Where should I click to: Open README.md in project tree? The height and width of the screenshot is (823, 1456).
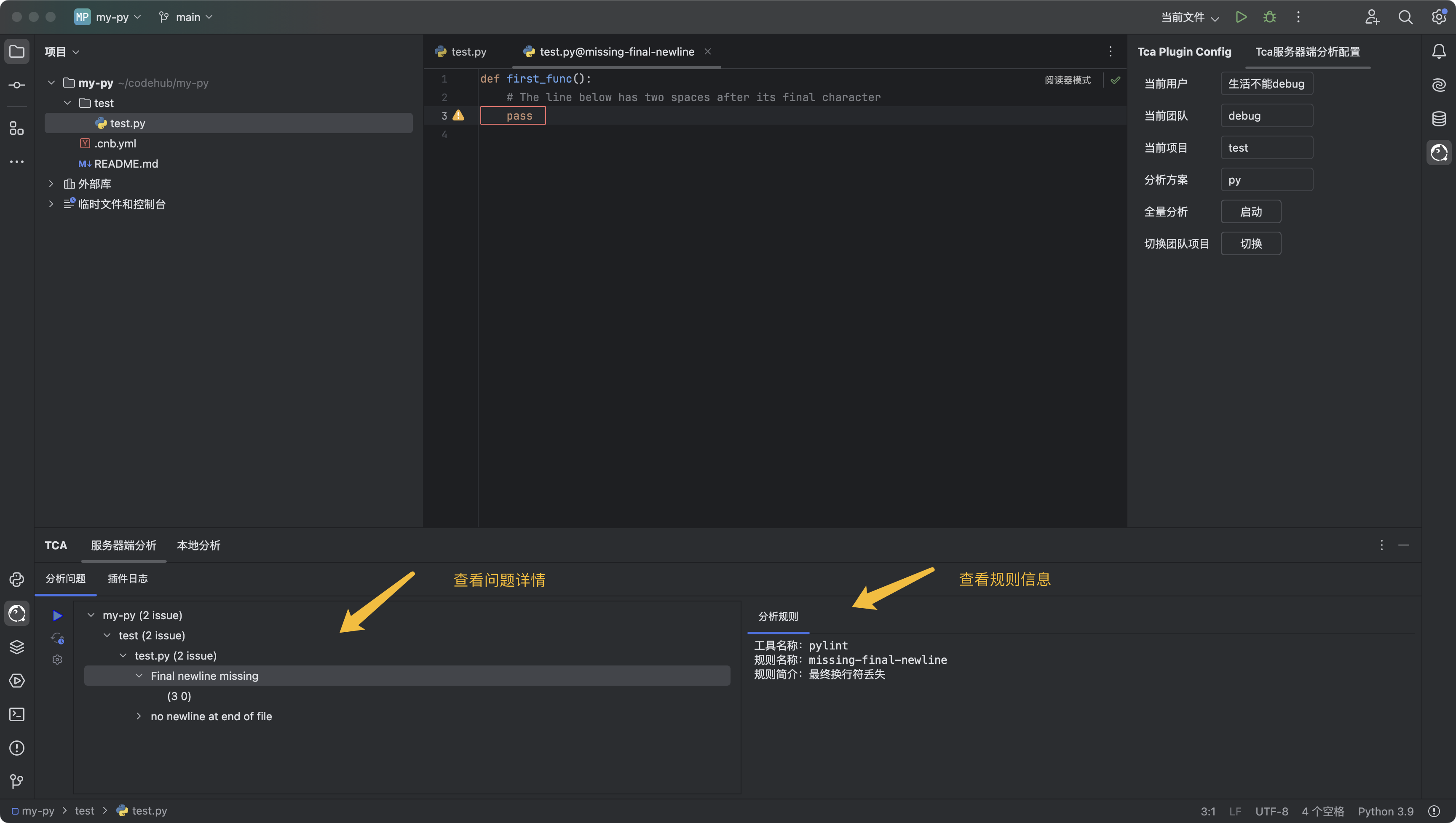point(118,163)
